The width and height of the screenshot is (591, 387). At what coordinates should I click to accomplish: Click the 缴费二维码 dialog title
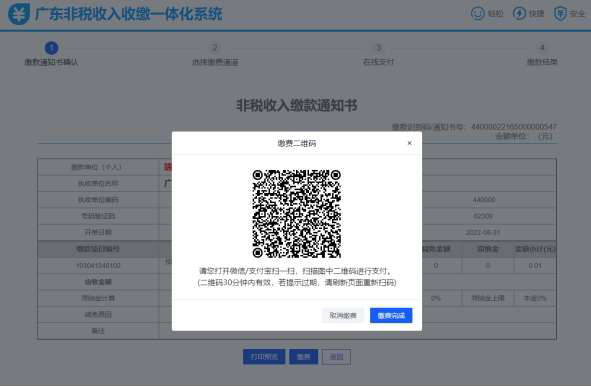pos(297,143)
